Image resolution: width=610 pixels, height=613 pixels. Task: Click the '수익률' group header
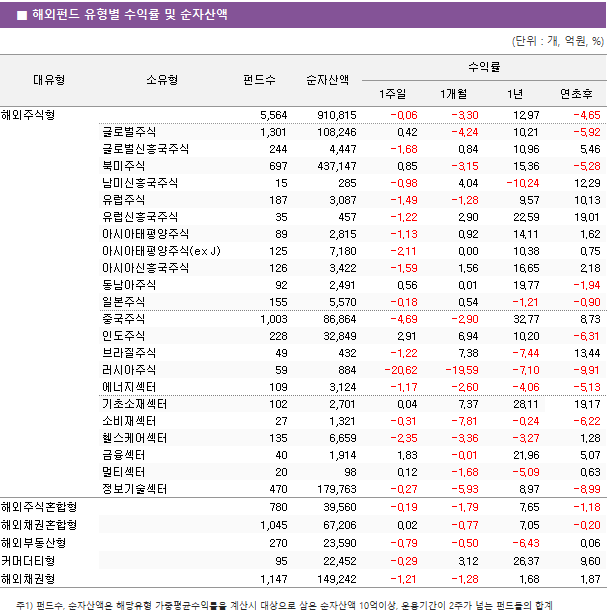pos(484,67)
